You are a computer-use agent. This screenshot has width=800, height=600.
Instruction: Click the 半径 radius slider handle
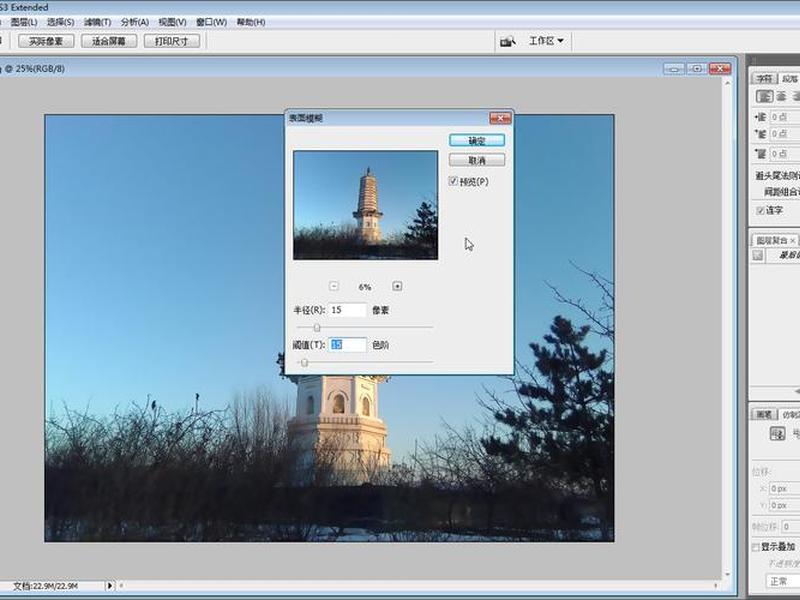pyautogui.click(x=317, y=328)
